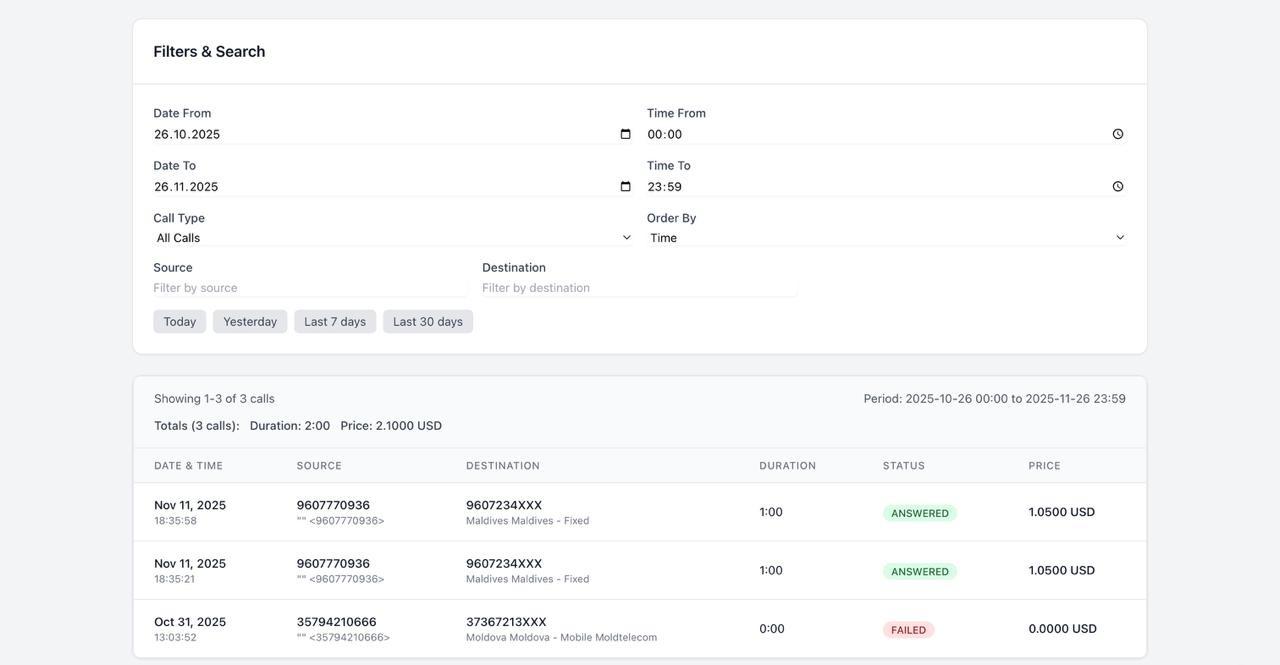Open the Date From calendar picker icon

[x=625, y=134]
